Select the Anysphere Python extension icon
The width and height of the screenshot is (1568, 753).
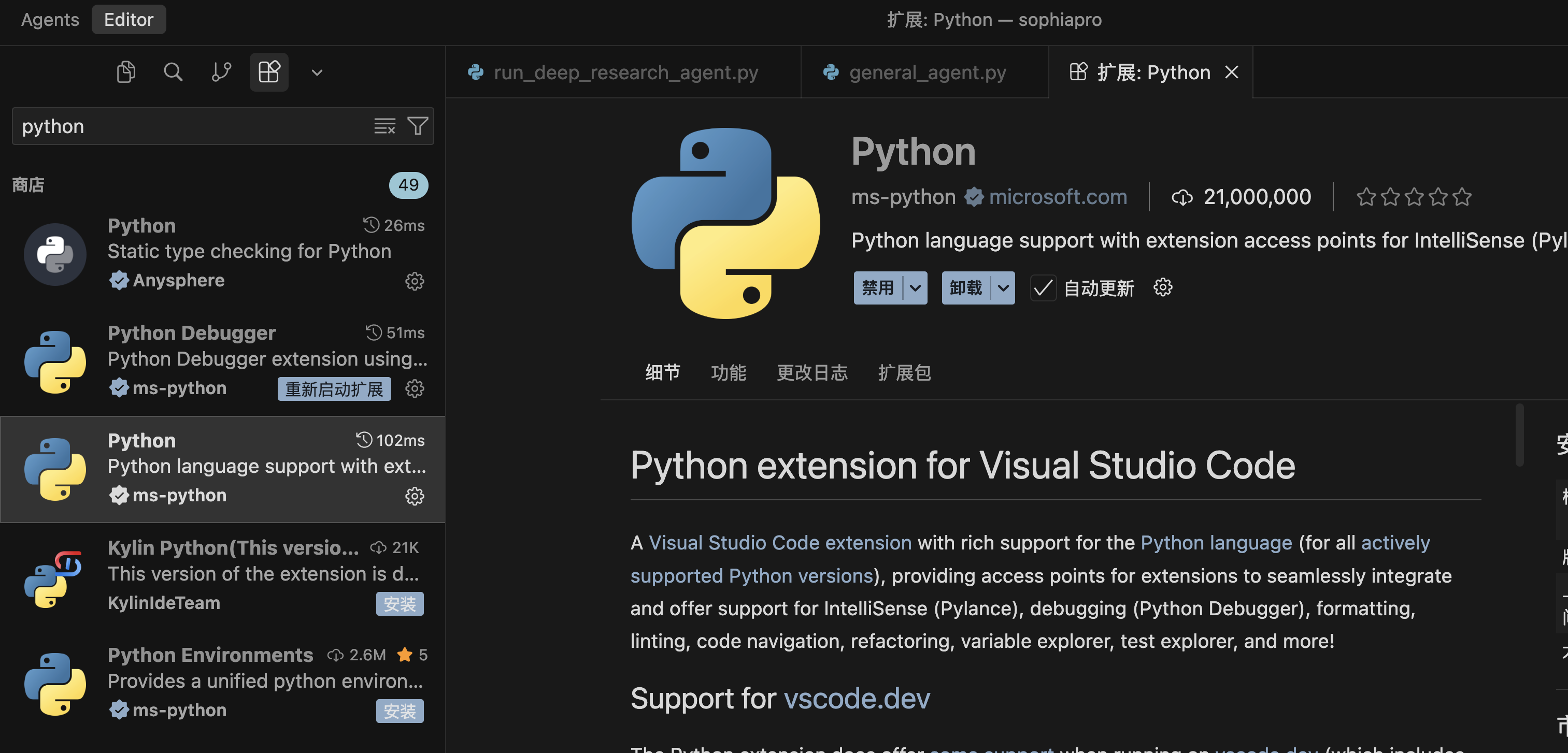[55, 254]
